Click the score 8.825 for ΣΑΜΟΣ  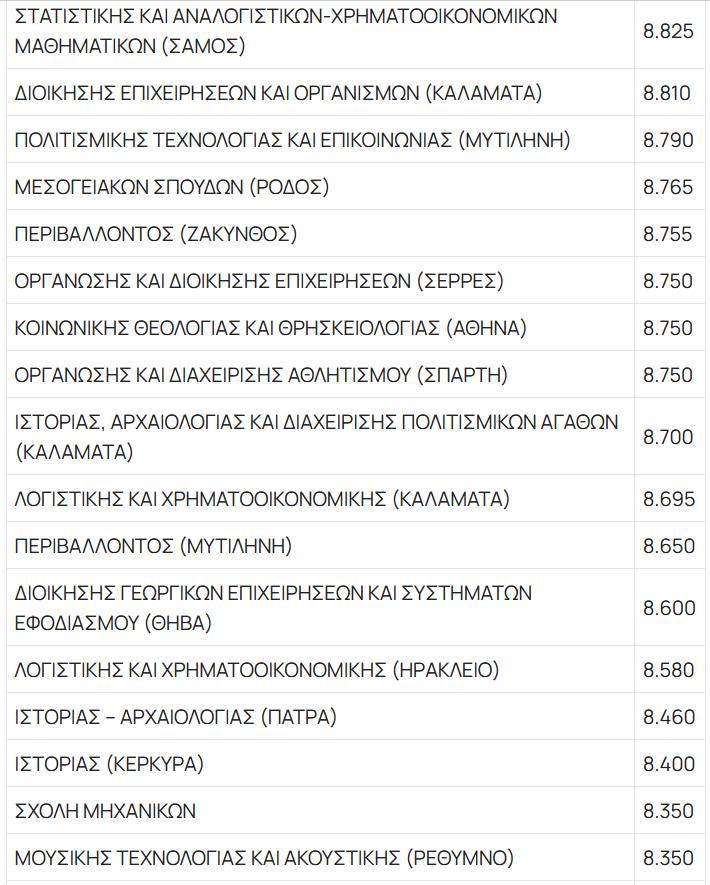pos(668,31)
